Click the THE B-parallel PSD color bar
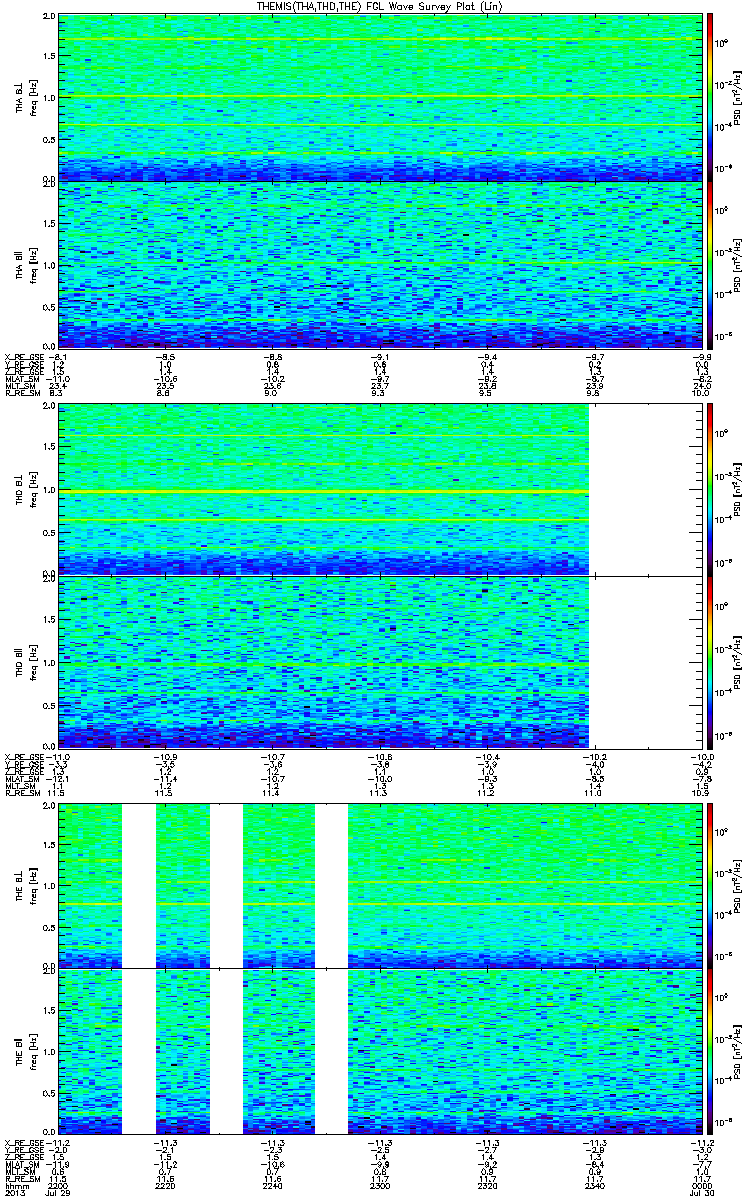 tap(709, 1051)
